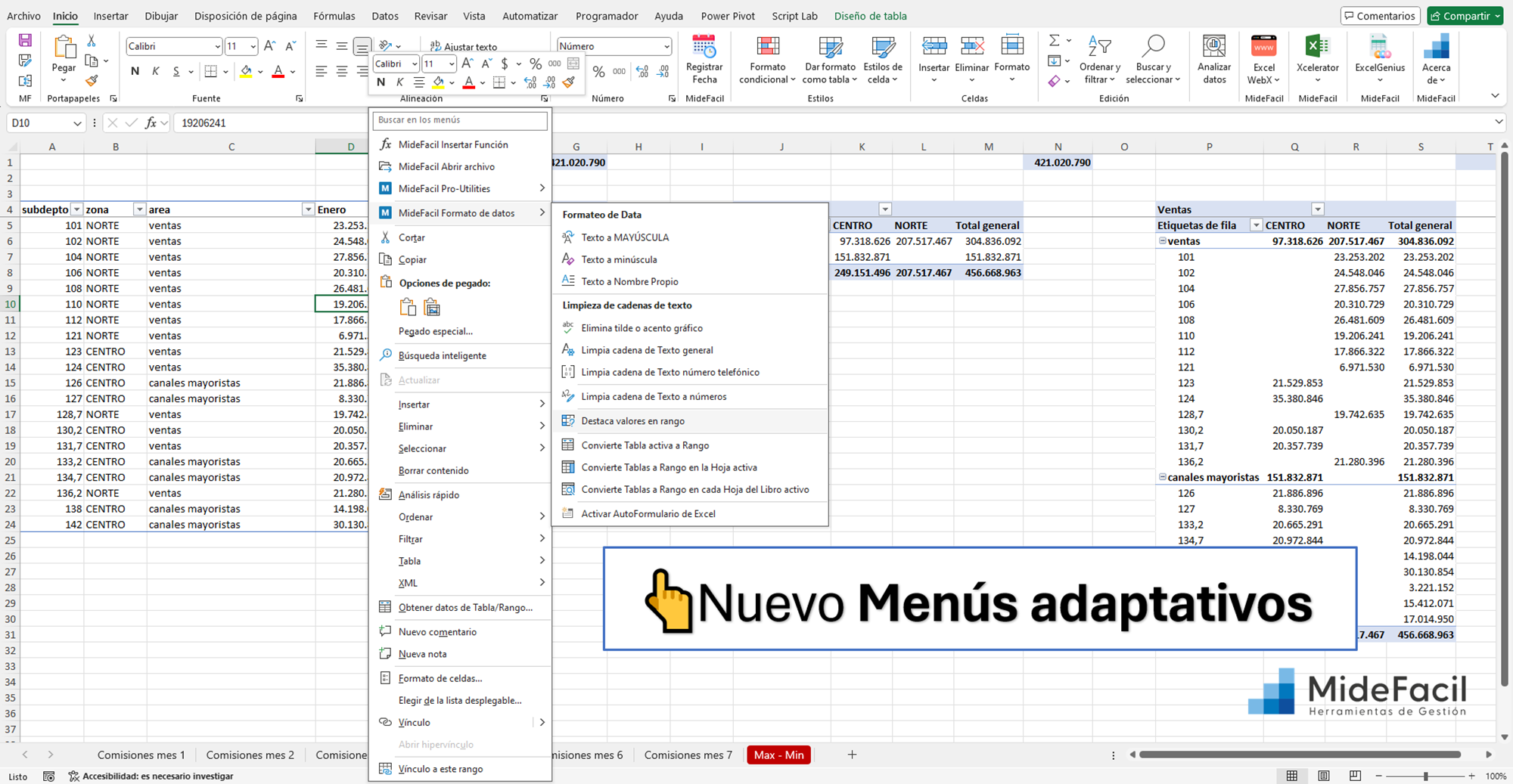Screen dimensions: 1513x784
Task: Open the Formato celdas ribbon icon
Action: click(1012, 47)
